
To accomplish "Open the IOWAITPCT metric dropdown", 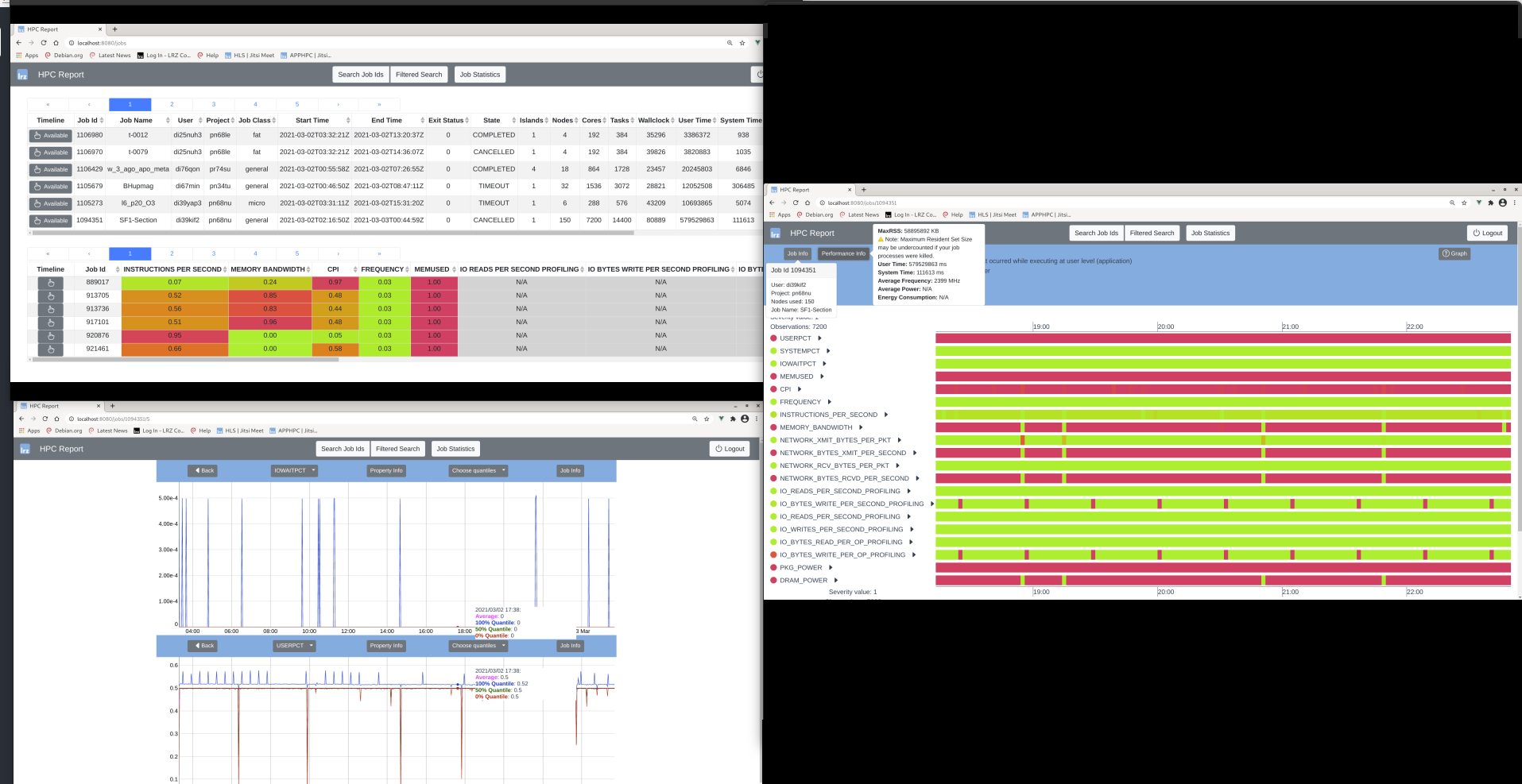I will click(x=294, y=470).
